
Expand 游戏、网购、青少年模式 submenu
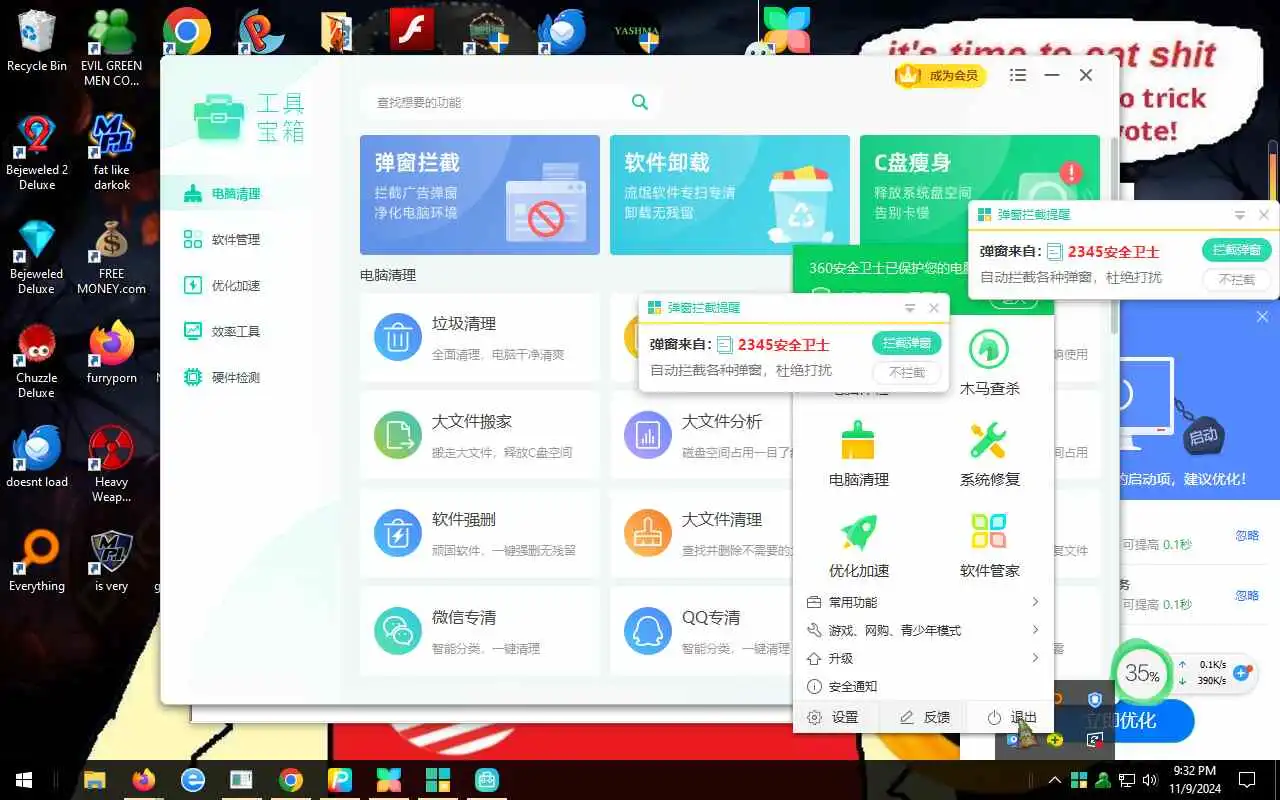click(1035, 630)
